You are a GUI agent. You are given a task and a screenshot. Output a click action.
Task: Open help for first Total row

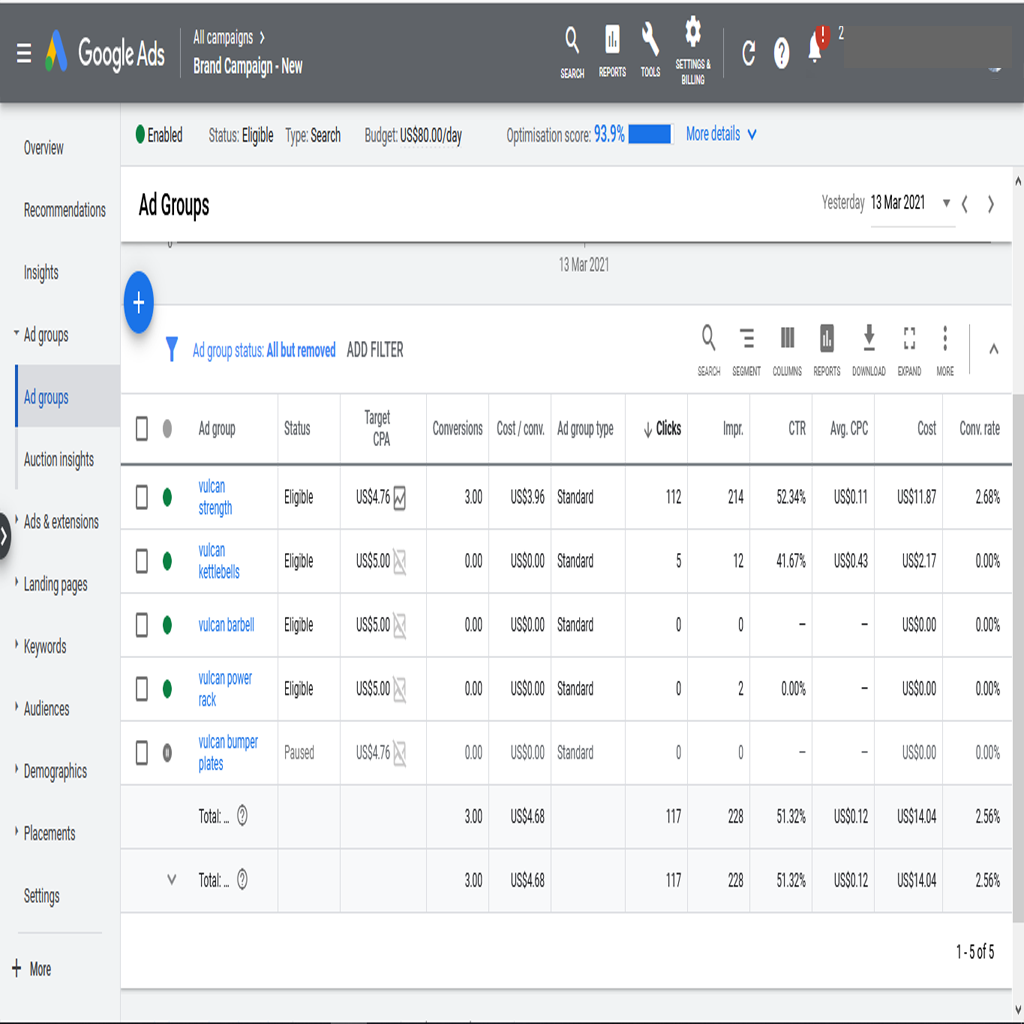(x=242, y=816)
